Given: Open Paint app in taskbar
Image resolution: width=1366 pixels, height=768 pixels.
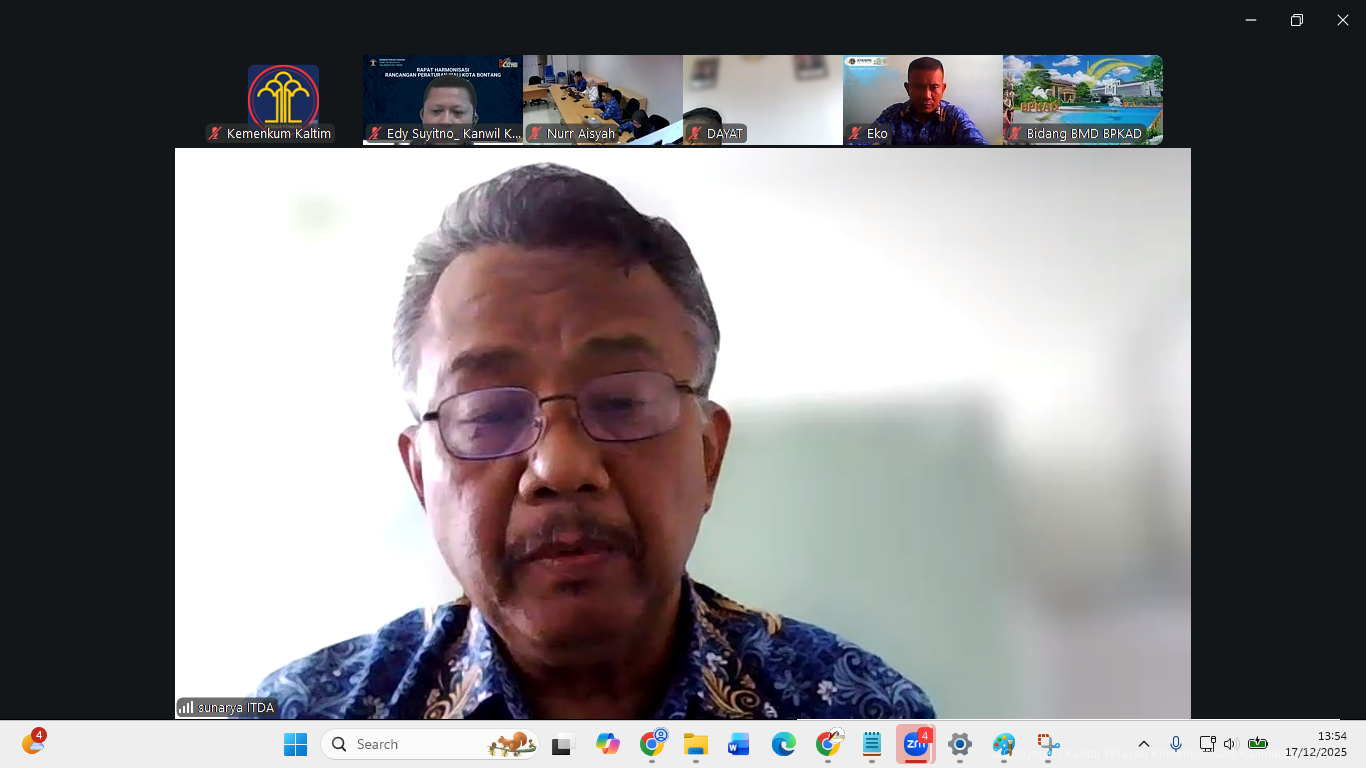Looking at the screenshot, I should [x=1004, y=744].
